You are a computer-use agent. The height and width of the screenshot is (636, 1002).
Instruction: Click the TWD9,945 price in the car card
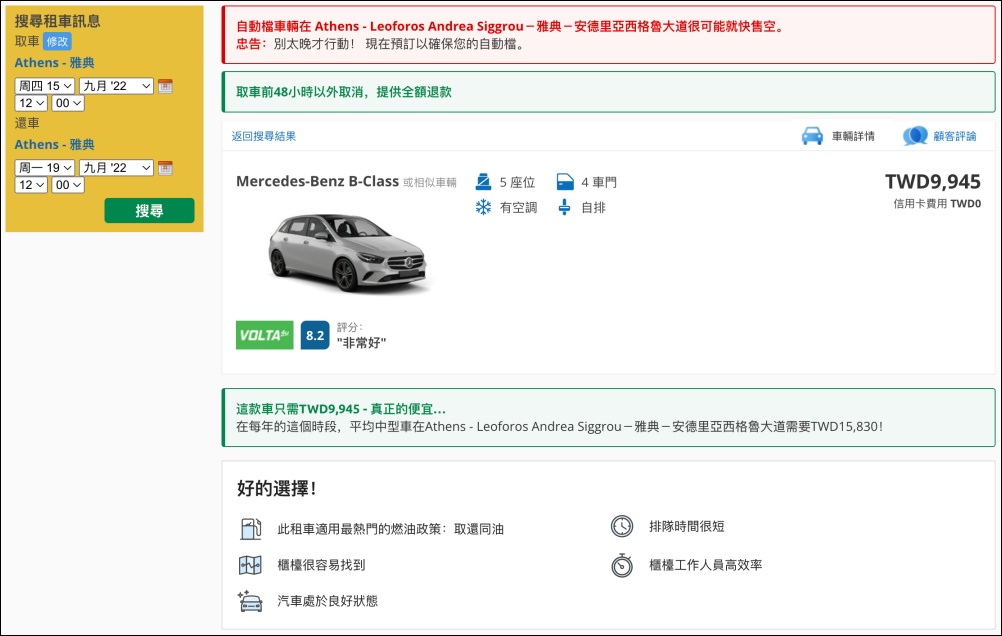(x=932, y=182)
